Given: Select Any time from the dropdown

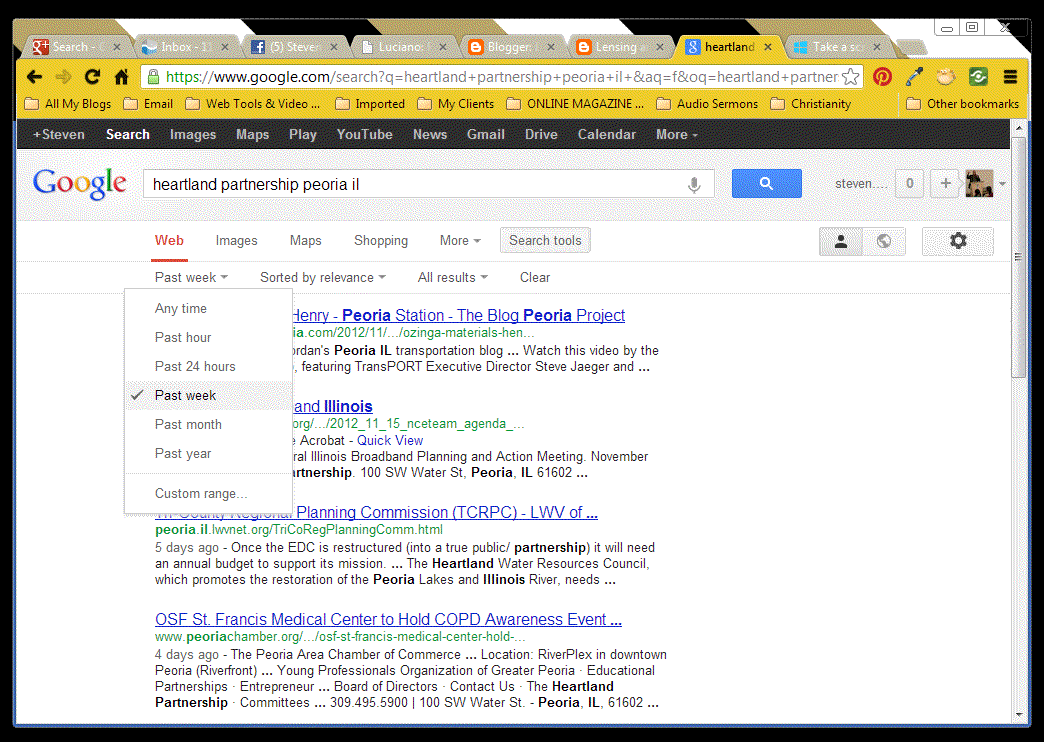Looking at the screenshot, I should pos(208,308).
